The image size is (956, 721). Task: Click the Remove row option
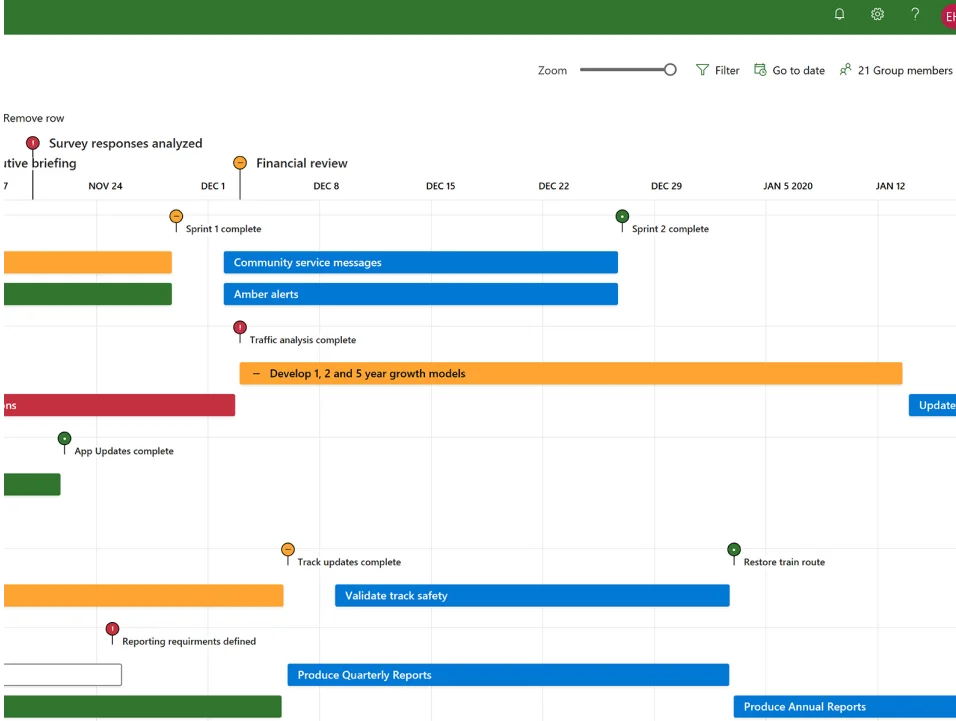[x=34, y=118]
